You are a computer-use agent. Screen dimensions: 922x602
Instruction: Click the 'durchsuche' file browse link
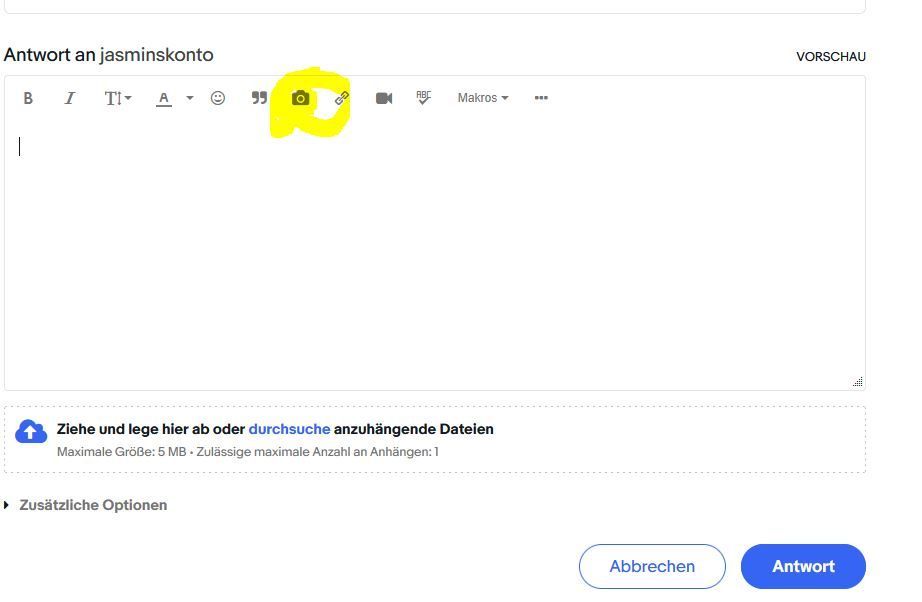(289, 429)
